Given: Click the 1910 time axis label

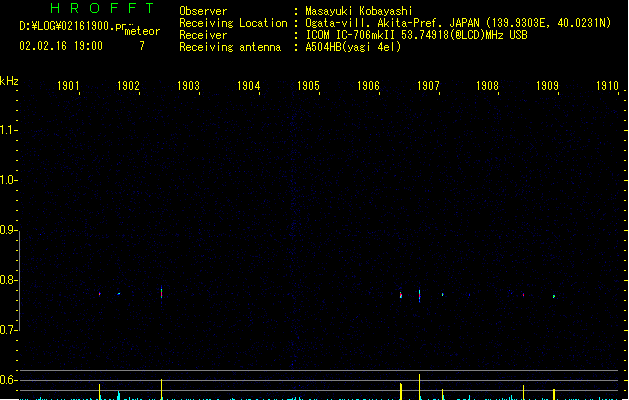Looking at the screenshot, I should pyautogui.click(x=607, y=85).
